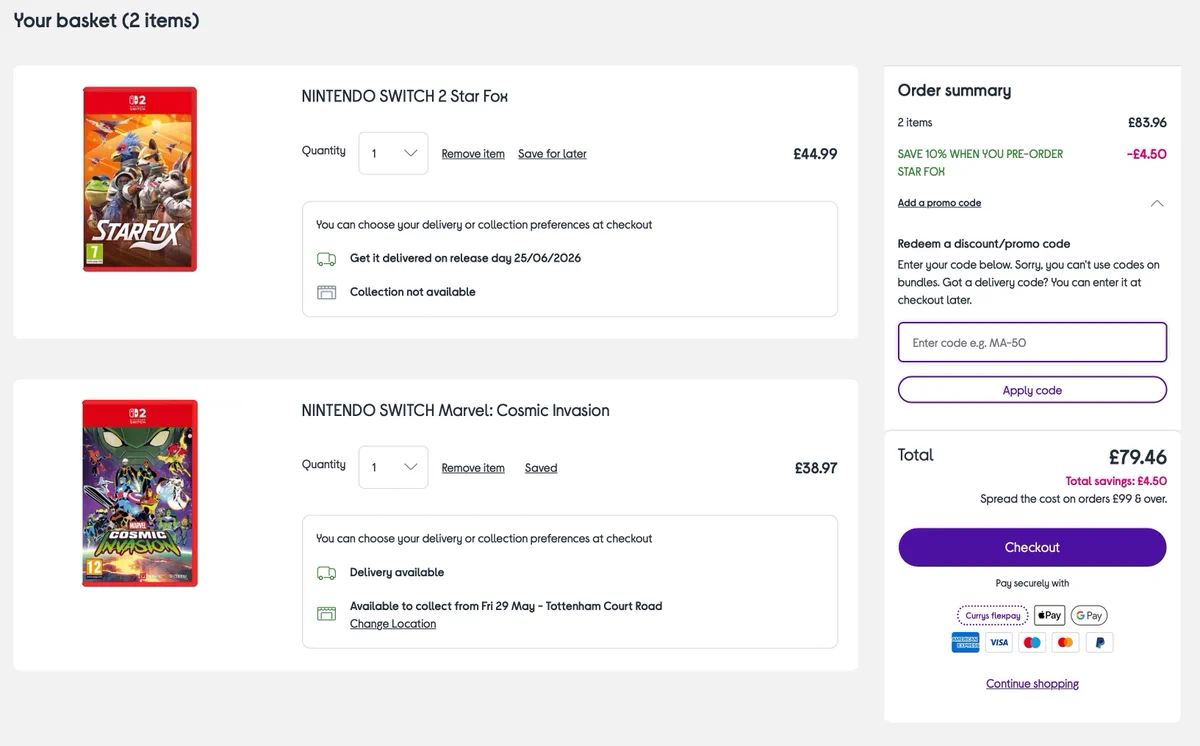This screenshot has height=746, width=1200.
Task: Click the £38.97 Cosmic Invasion price
Action: [x=815, y=468]
